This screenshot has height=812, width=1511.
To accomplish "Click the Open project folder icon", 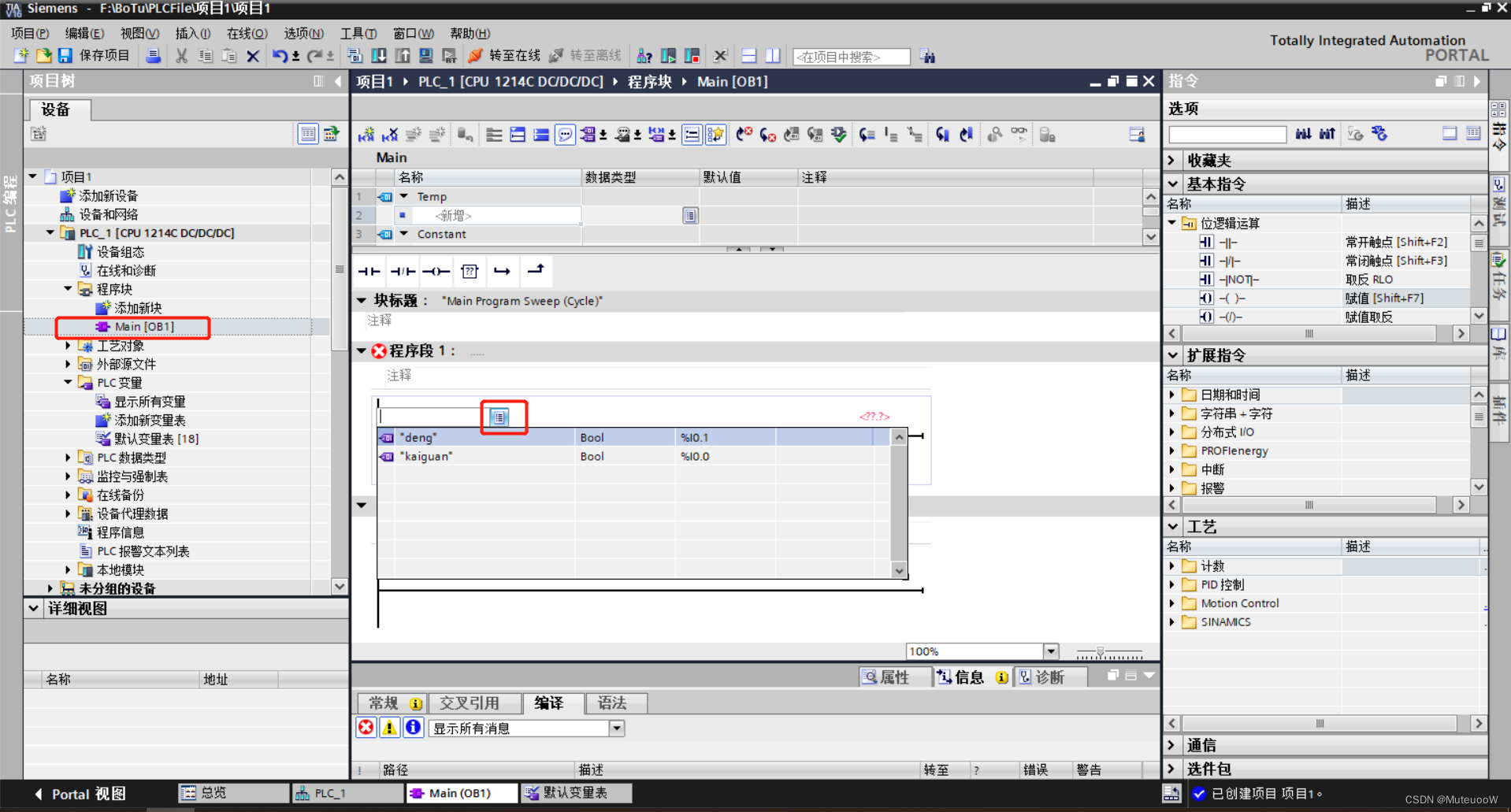I will click(x=43, y=56).
